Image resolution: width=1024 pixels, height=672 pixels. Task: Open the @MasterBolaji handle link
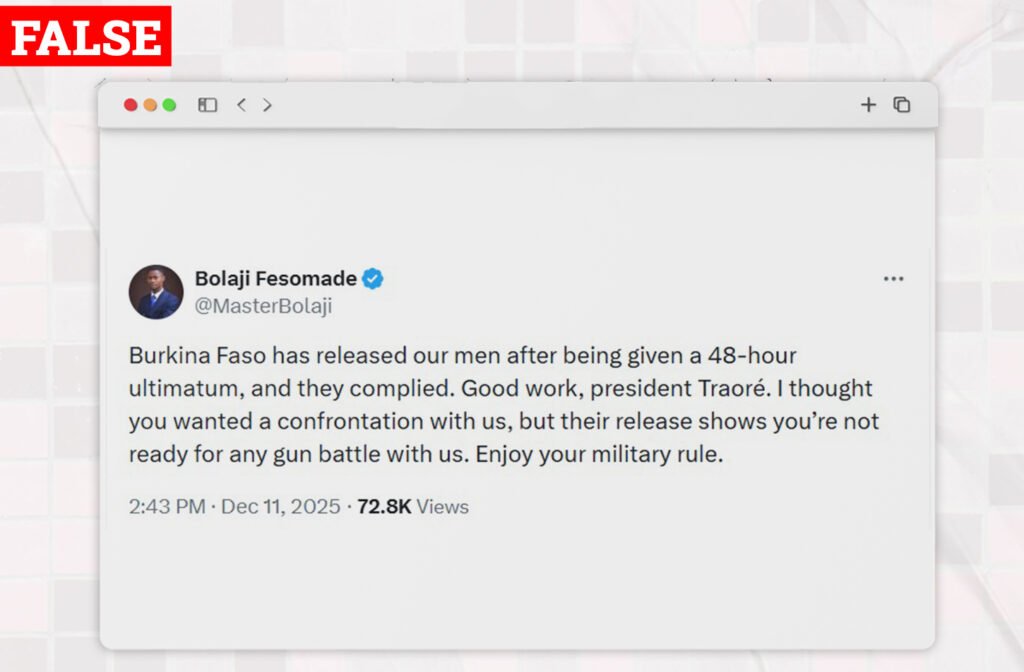coord(263,307)
